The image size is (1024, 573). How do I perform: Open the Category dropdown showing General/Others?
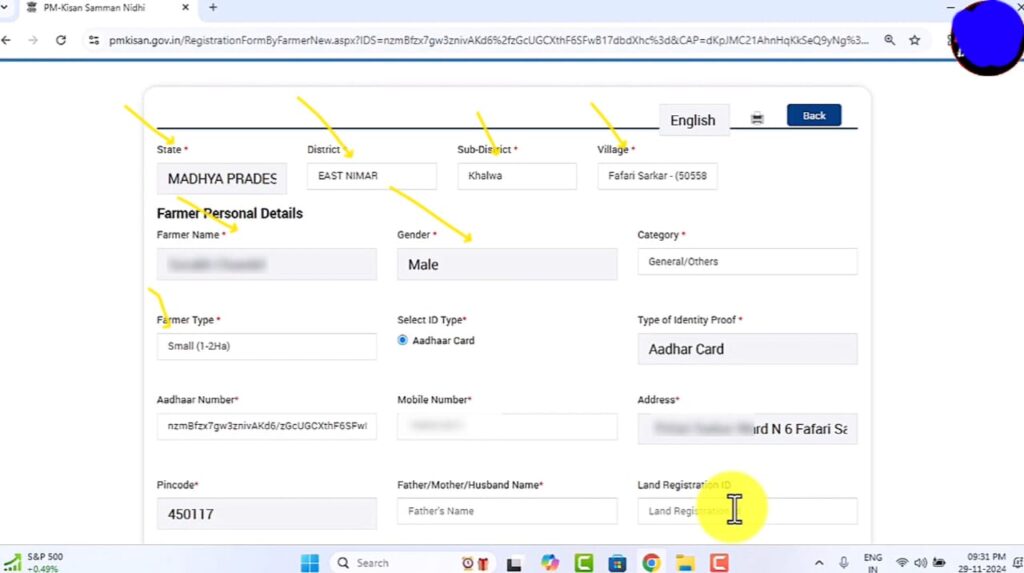click(746, 261)
